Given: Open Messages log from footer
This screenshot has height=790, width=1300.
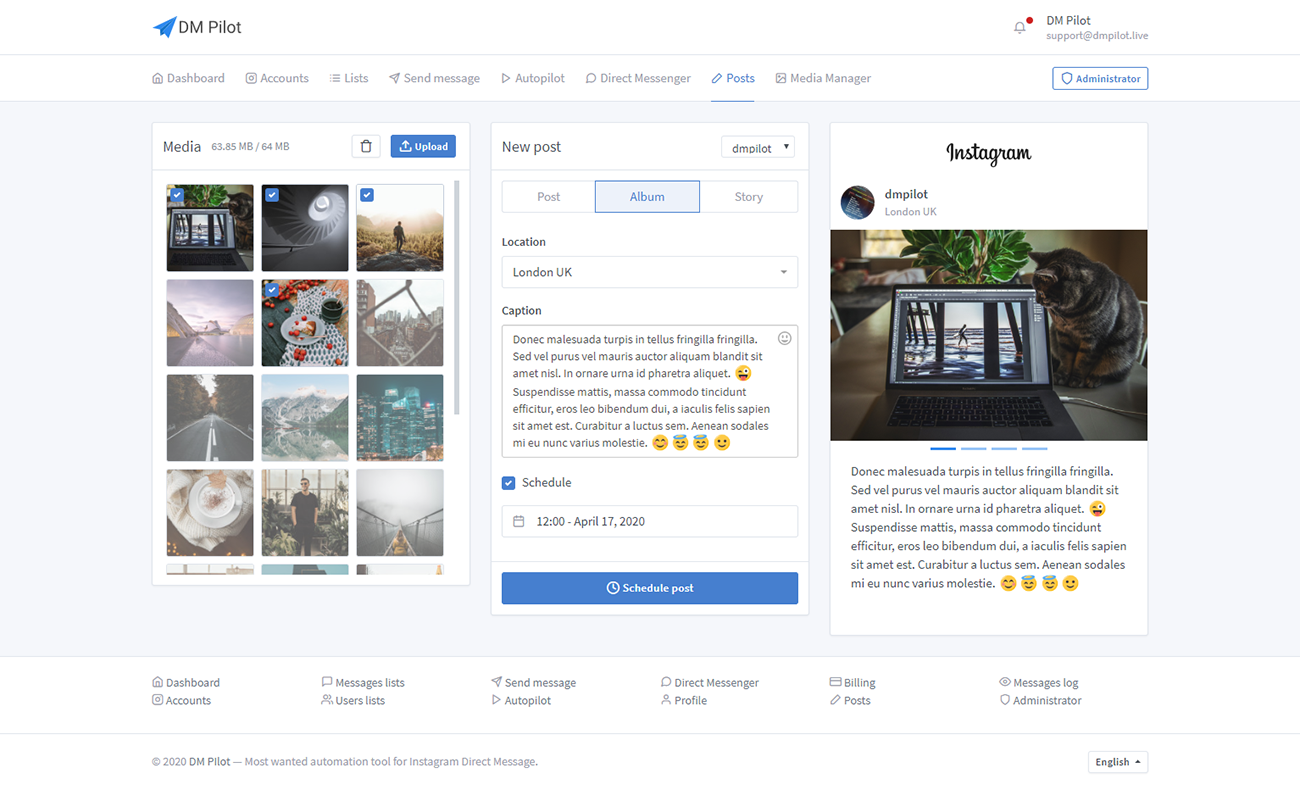Looking at the screenshot, I should [x=1039, y=682].
